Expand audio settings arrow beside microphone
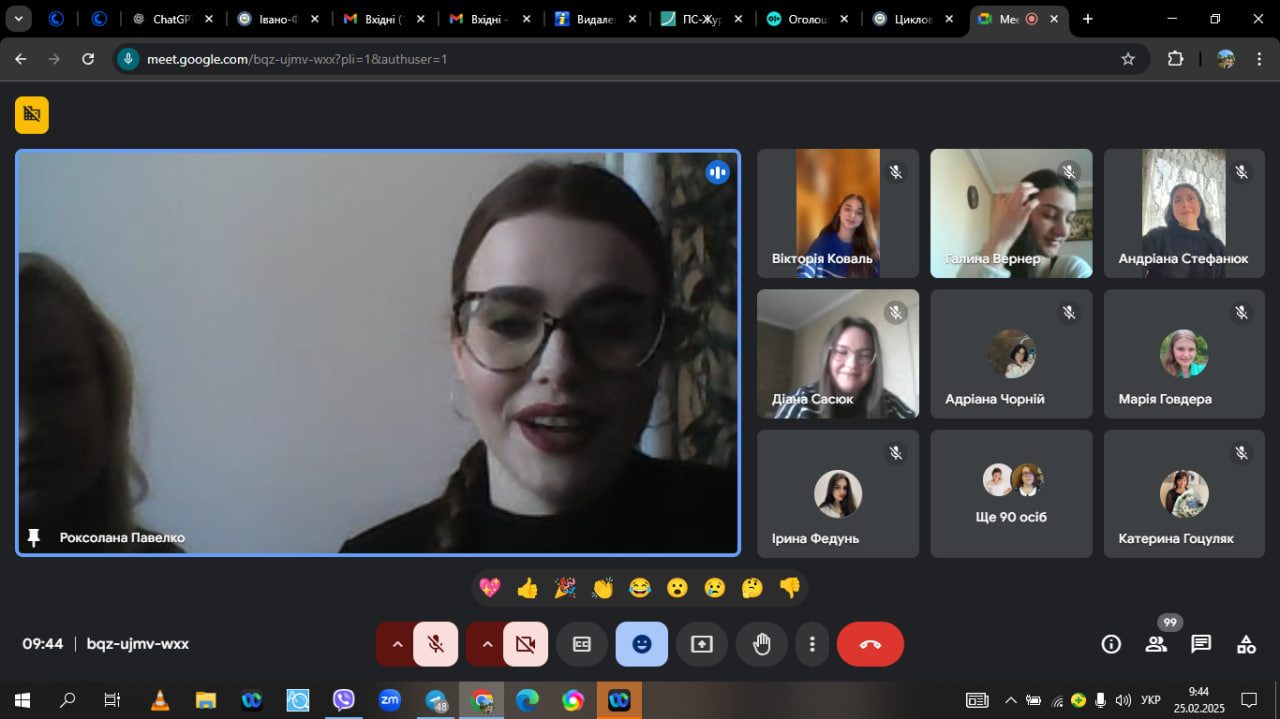This screenshot has height=719, width=1280. [396, 644]
